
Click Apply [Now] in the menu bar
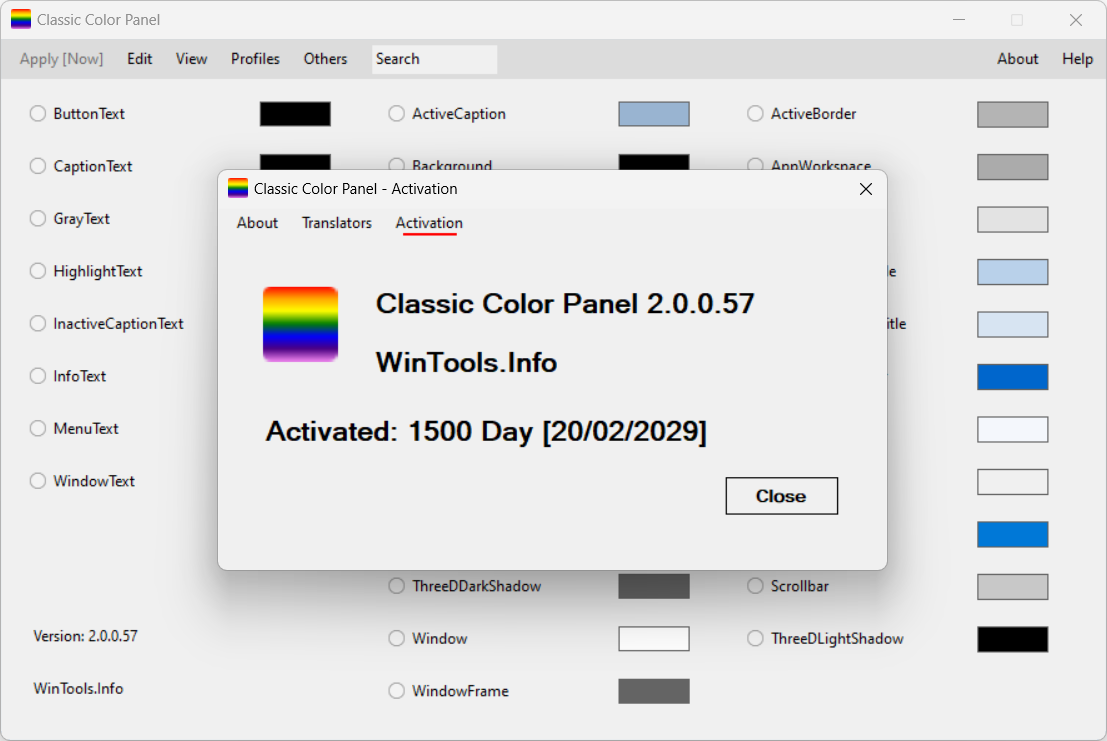click(61, 59)
